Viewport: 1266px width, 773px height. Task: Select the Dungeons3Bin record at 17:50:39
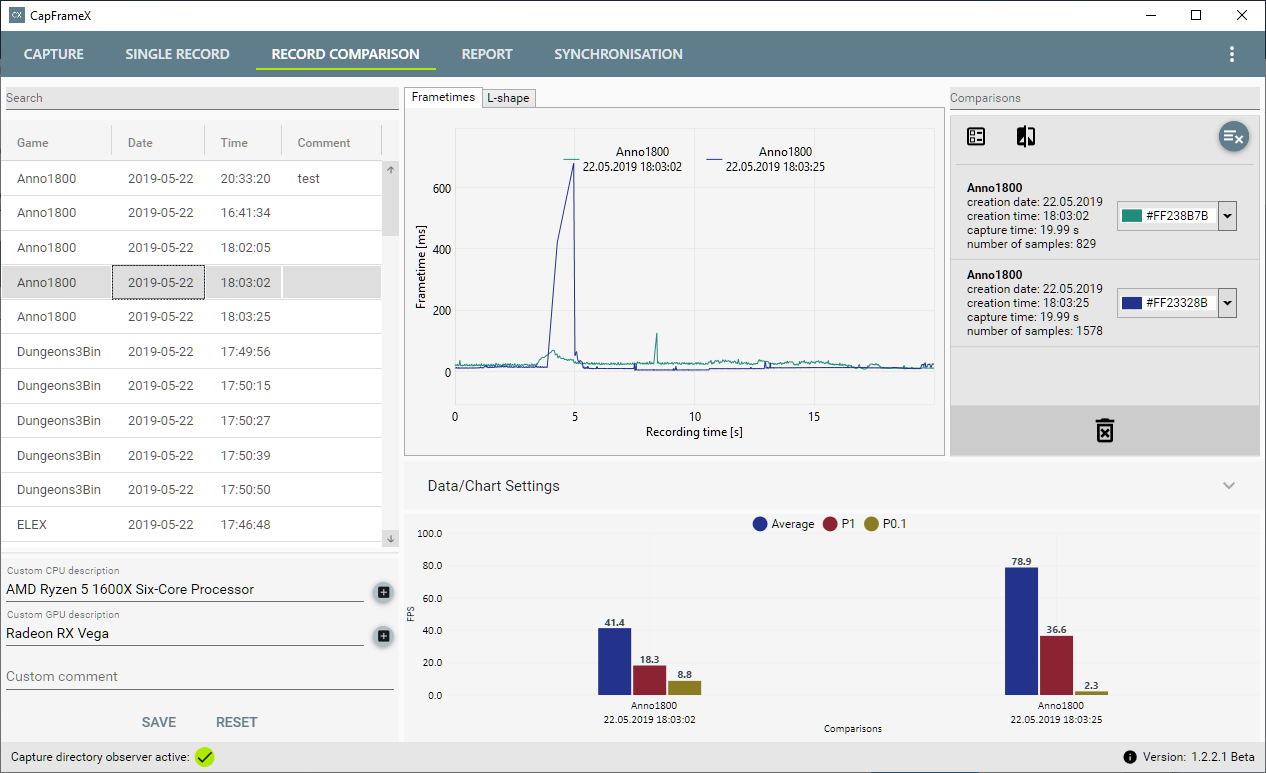[191, 455]
